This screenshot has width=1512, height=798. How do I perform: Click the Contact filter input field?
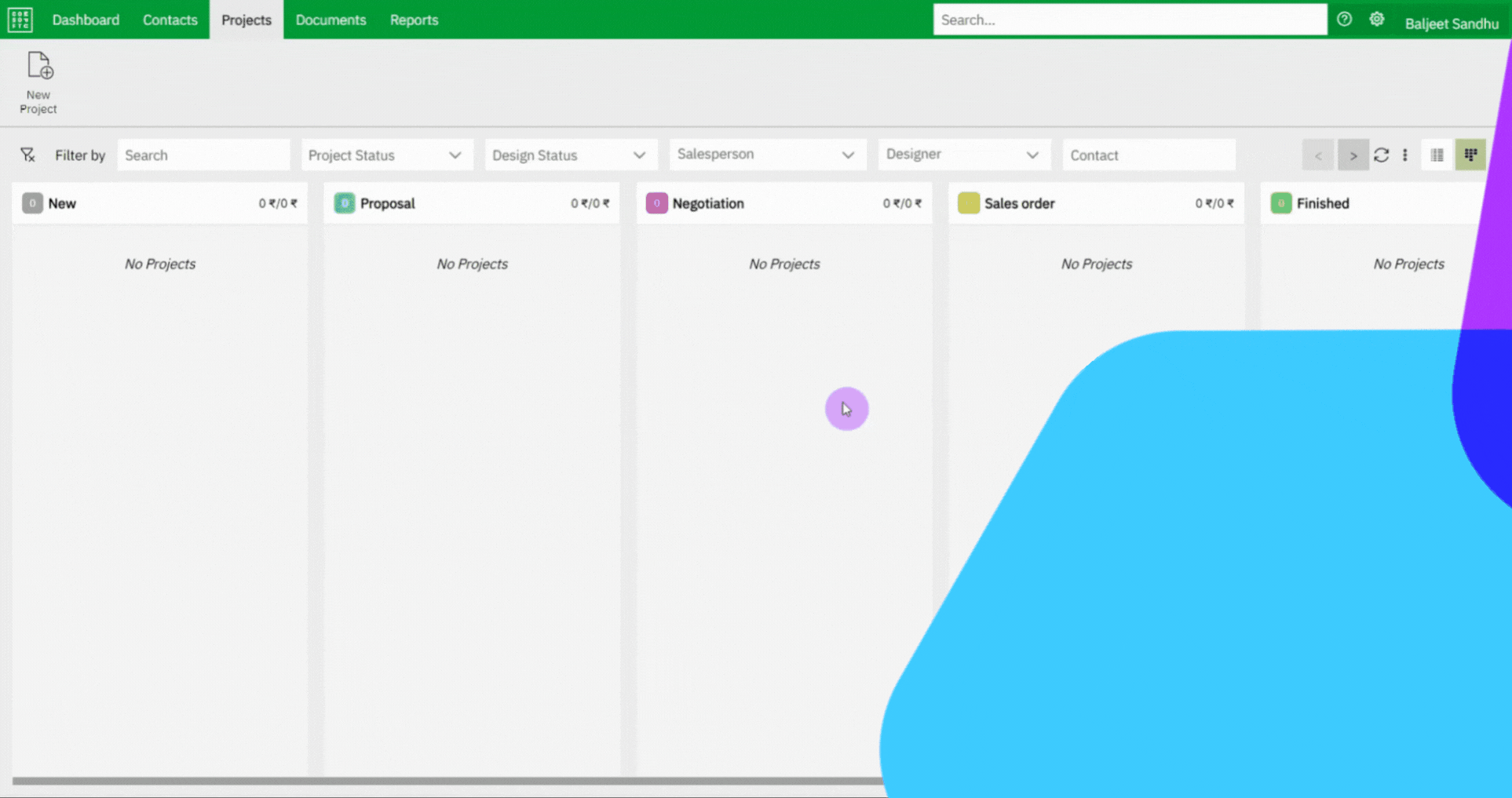click(1148, 155)
